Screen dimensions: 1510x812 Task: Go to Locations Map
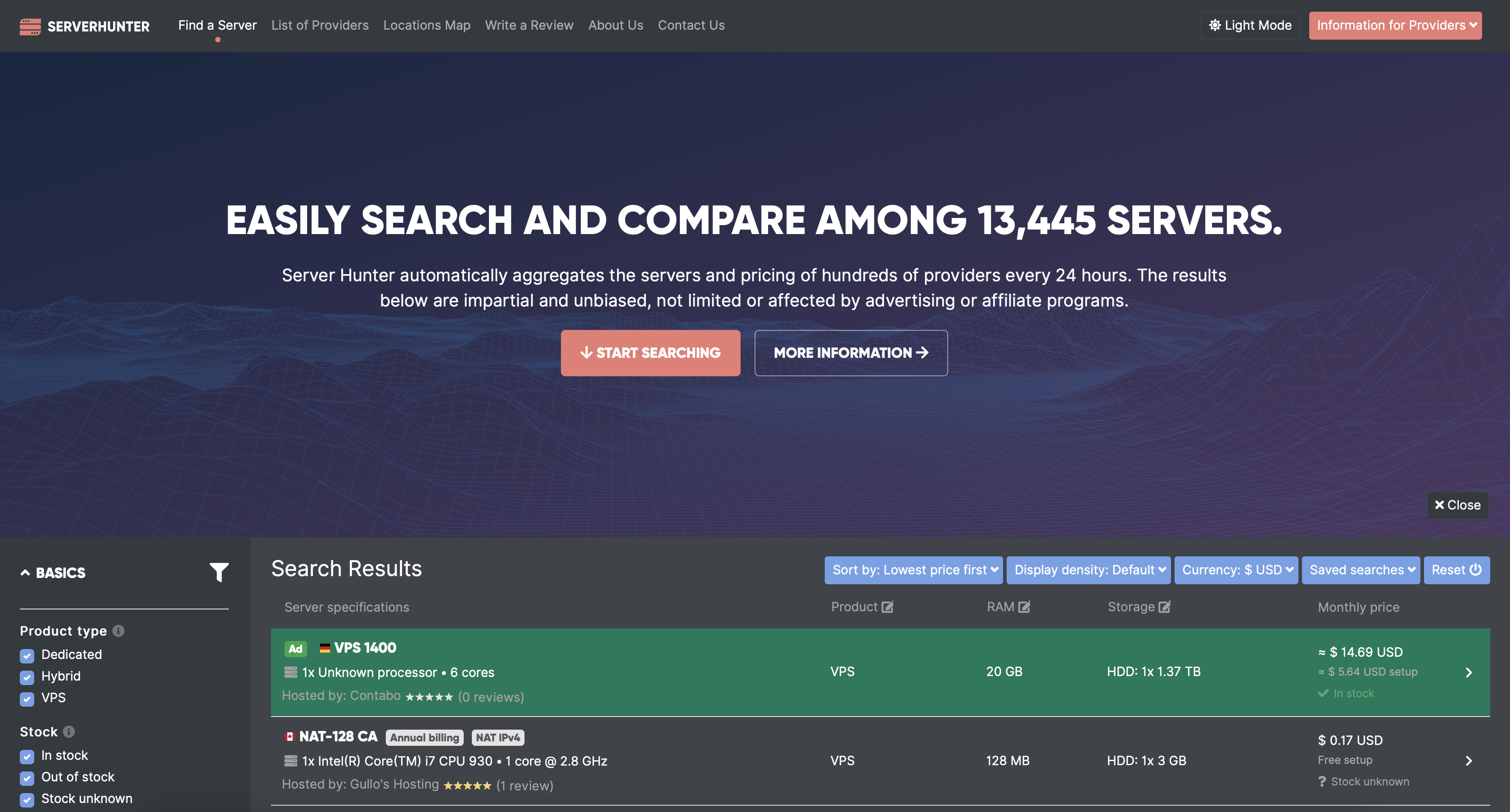[426, 25]
